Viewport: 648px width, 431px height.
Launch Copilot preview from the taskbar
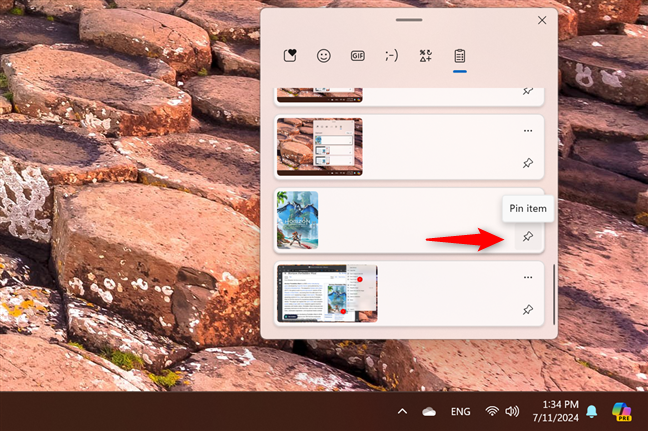click(x=622, y=412)
